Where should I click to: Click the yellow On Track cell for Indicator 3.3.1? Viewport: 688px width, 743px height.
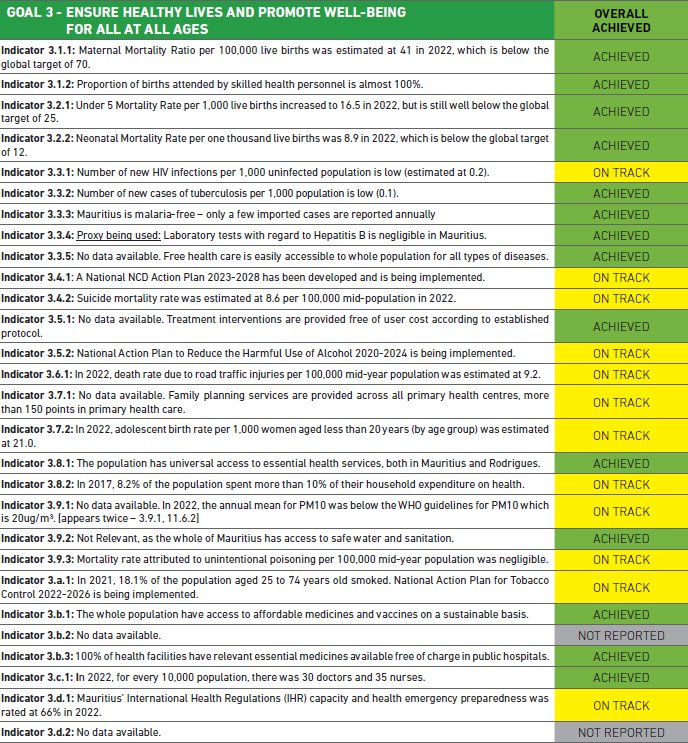(x=620, y=173)
